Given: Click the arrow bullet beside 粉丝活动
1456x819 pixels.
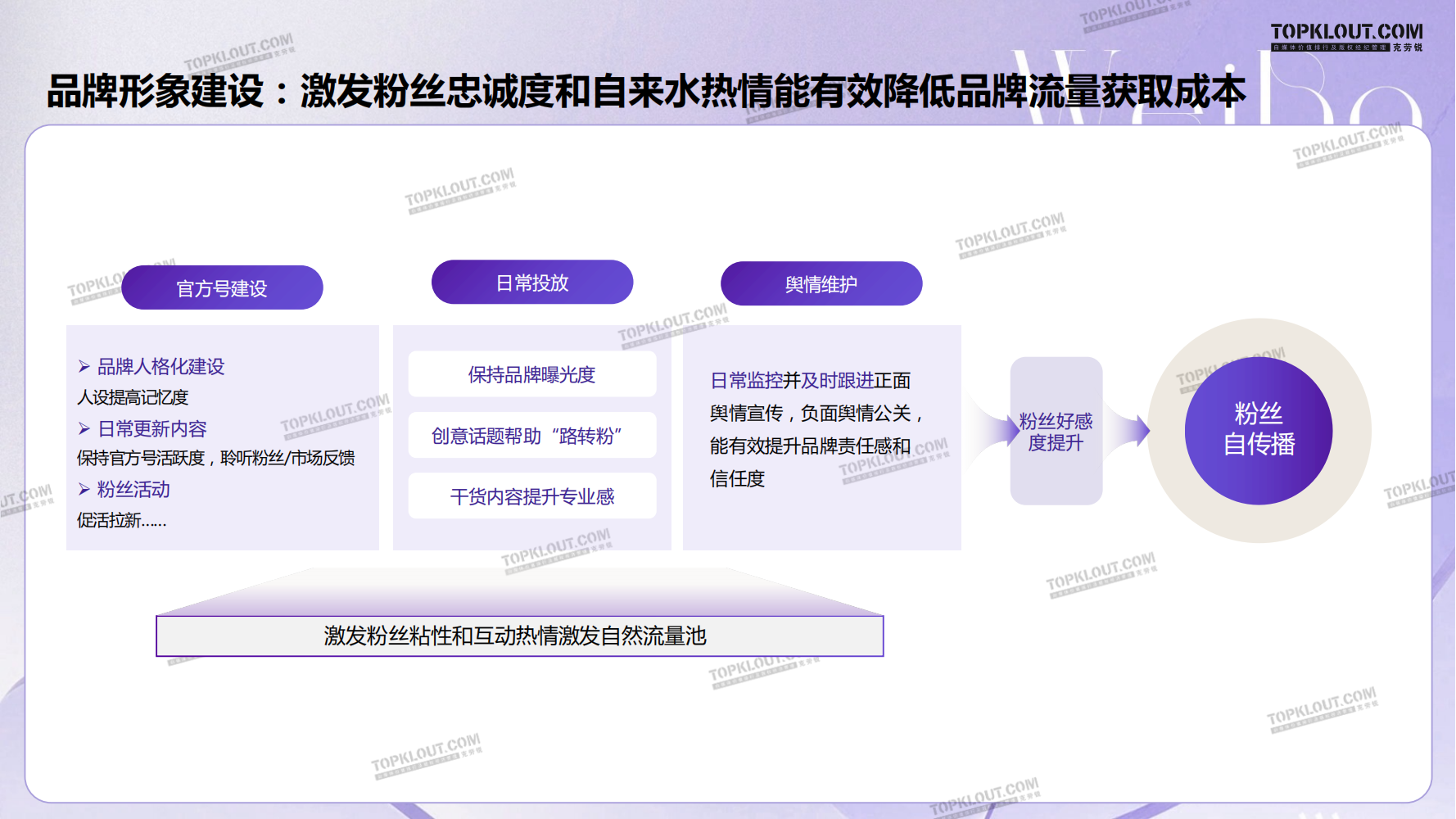Looking at the screenshot, I should pos(84,490).
